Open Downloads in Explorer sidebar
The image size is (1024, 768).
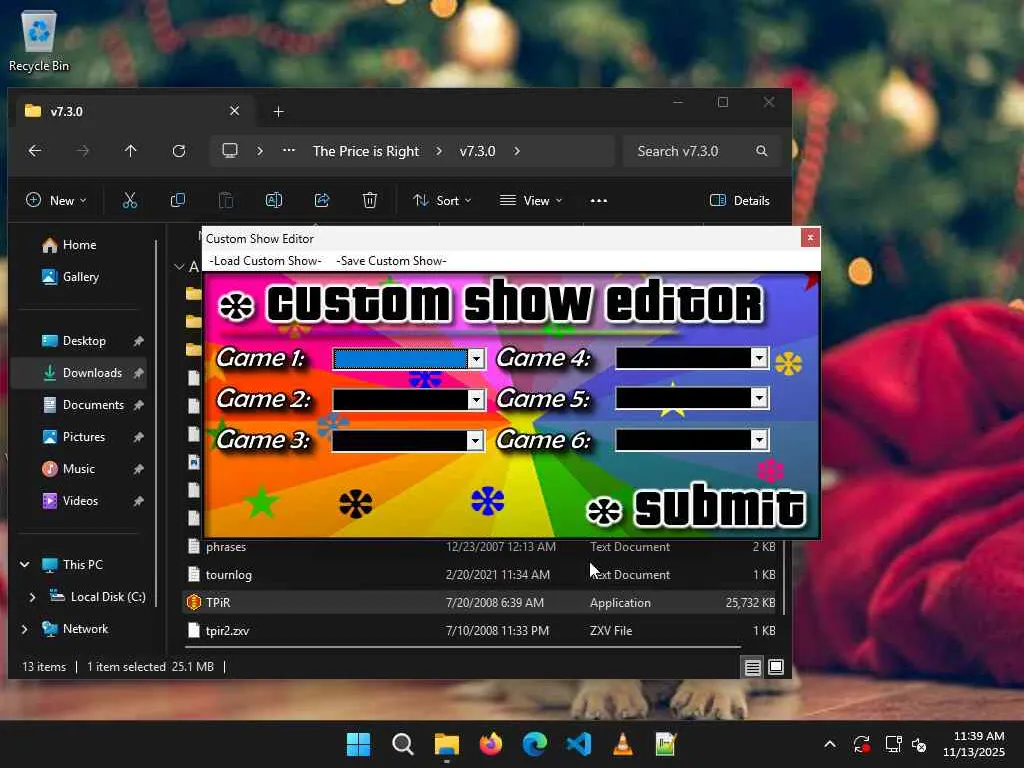pos(78,373)
